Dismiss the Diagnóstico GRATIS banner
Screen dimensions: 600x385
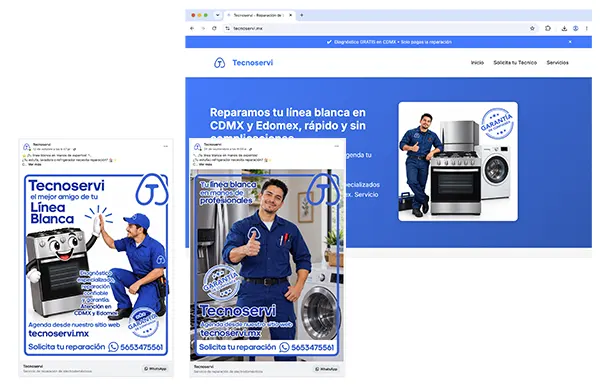click(x=570, y=42)
